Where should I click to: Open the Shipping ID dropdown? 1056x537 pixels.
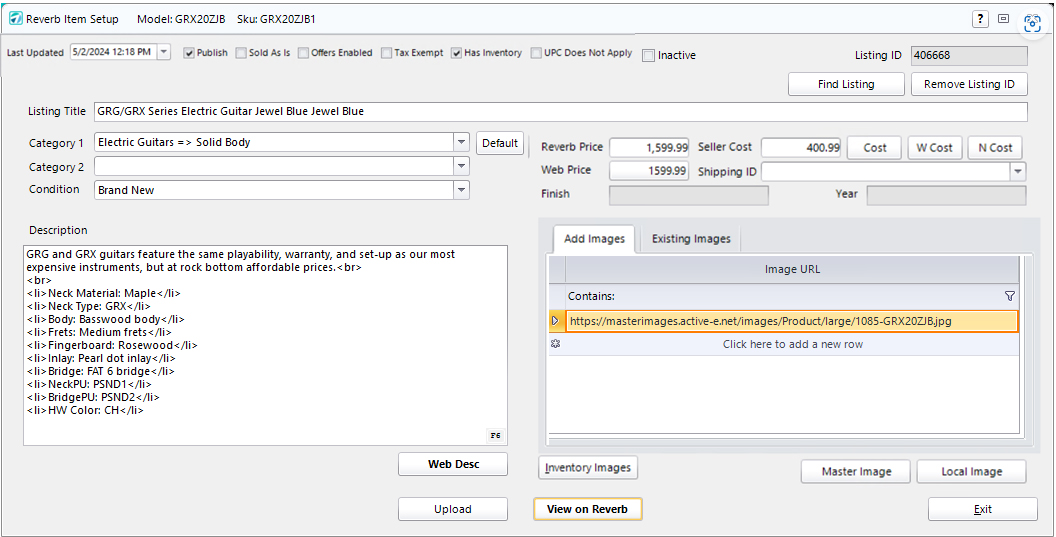point(1018,171)
